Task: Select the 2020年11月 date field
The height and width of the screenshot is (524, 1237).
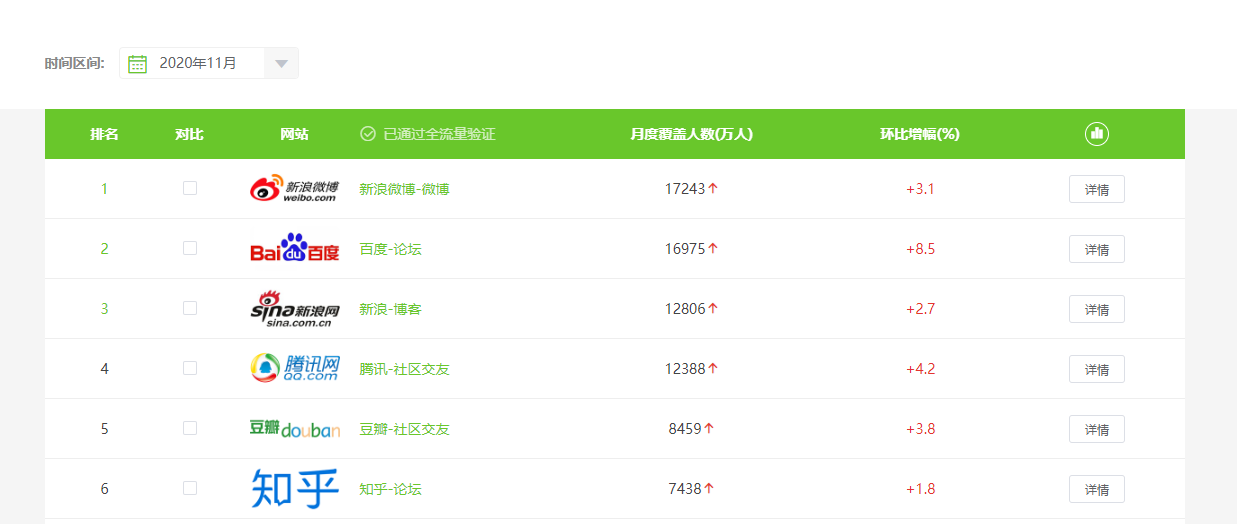Action: [198, 63]
